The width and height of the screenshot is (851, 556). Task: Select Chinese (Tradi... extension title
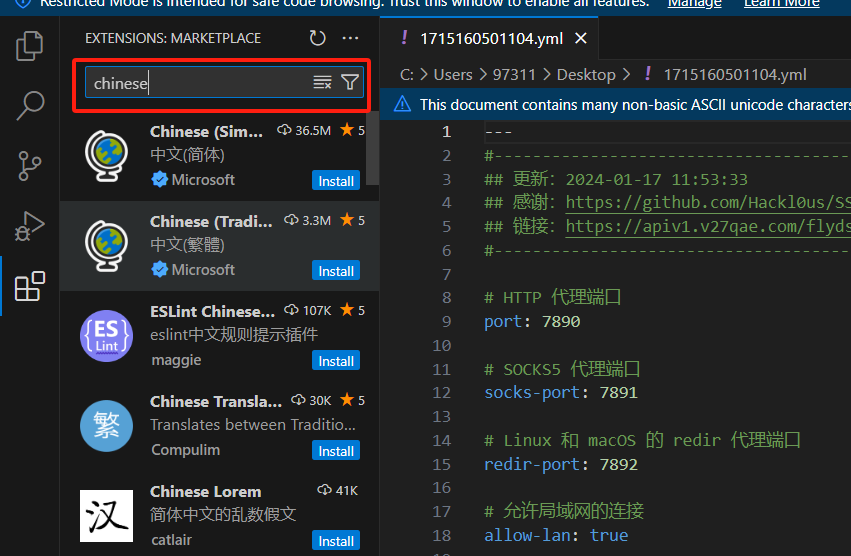tap(211, 222)
